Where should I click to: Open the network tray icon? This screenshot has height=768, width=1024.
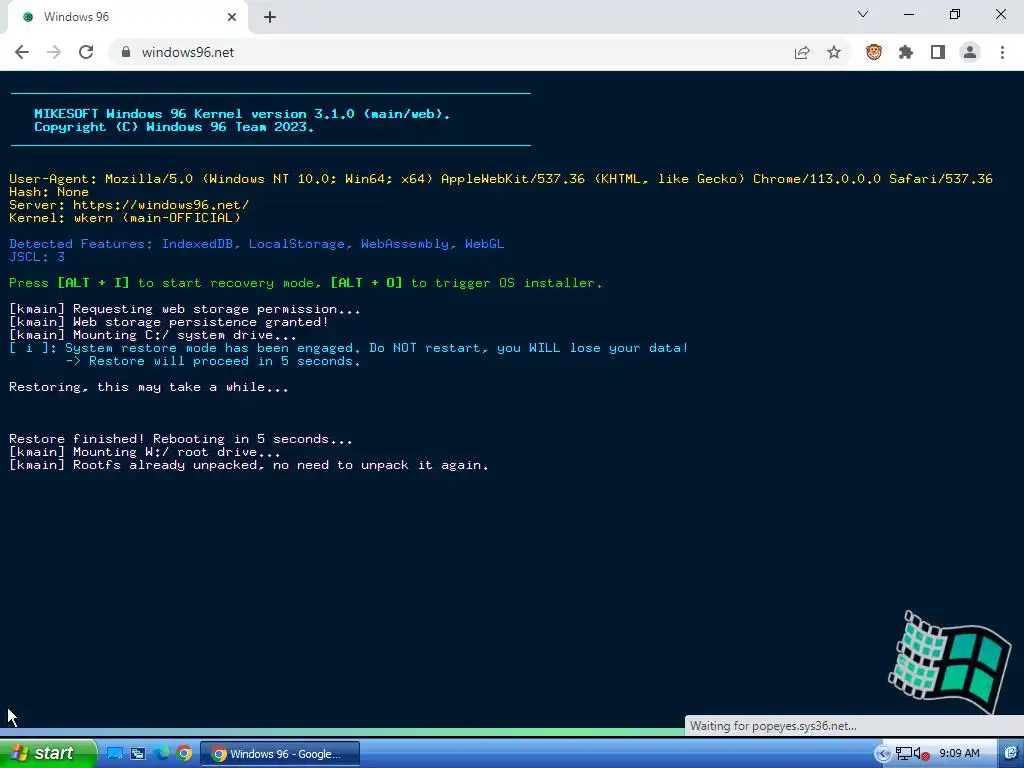point(904,754)
